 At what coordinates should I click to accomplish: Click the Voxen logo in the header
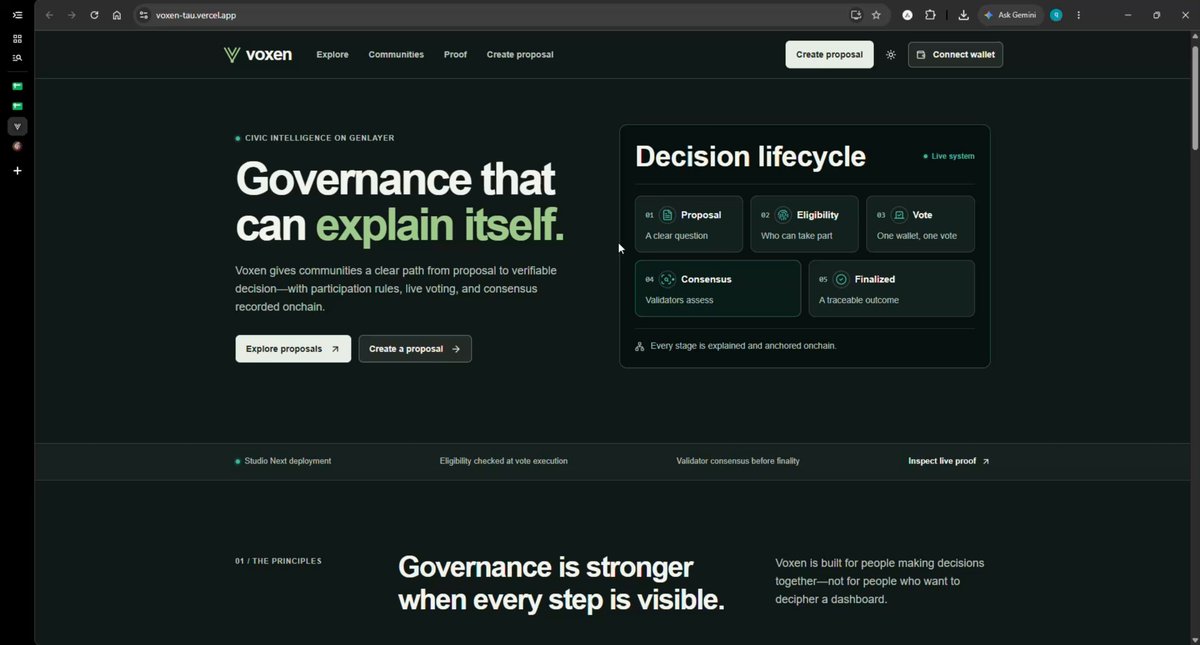(258, 55)
